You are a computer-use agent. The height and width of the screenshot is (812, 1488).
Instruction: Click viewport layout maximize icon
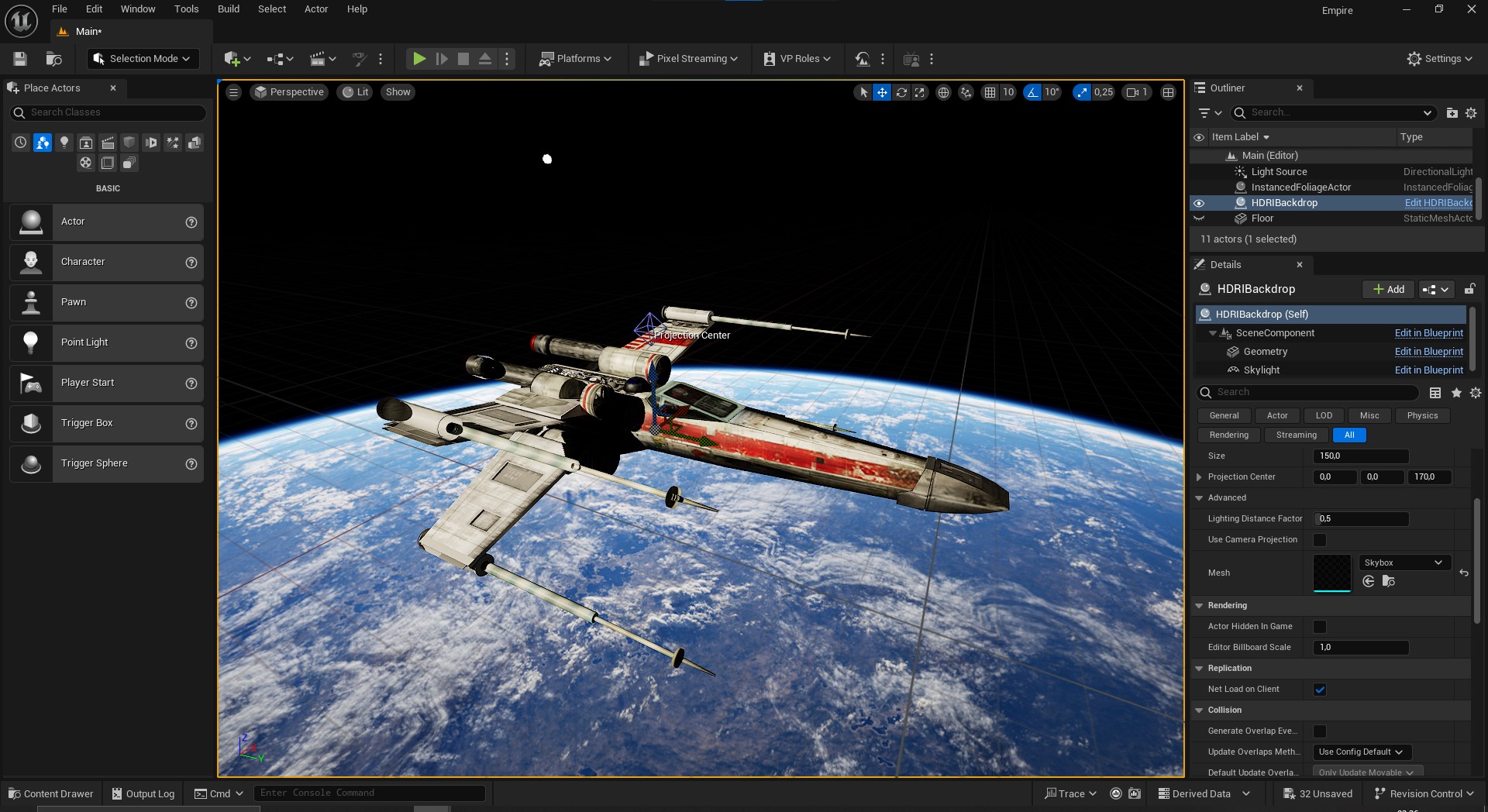click(1168, 92)
